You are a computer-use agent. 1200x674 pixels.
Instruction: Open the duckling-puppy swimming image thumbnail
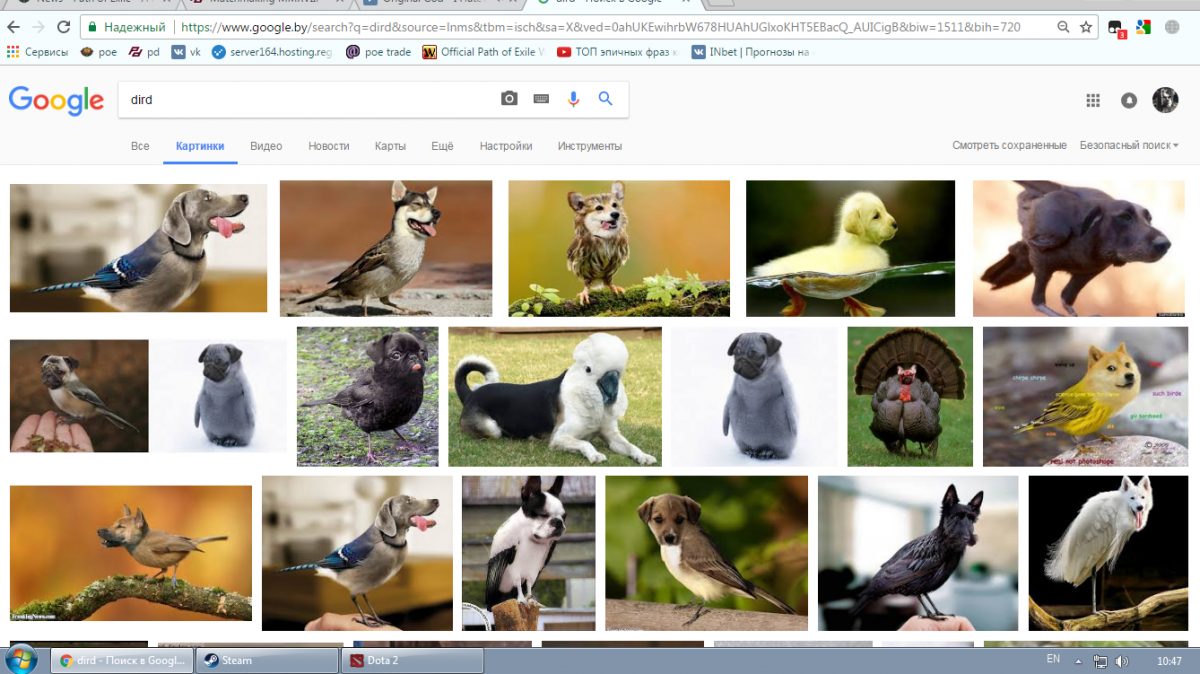click(x=850, y=248)
